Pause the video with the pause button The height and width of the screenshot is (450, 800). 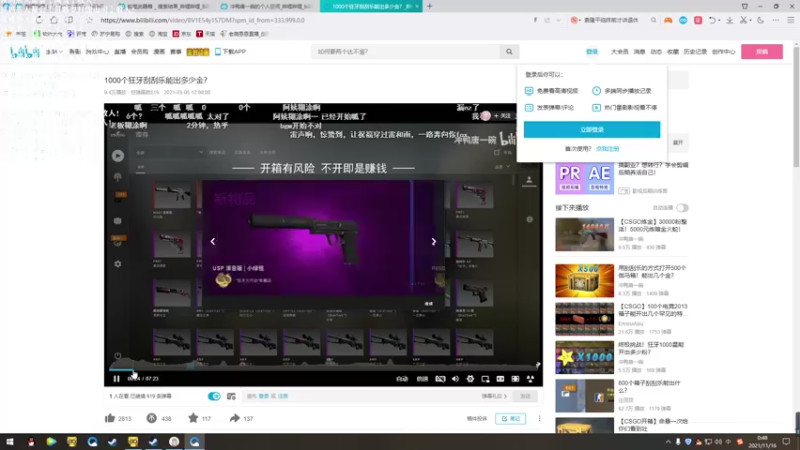tap(116, 379)
